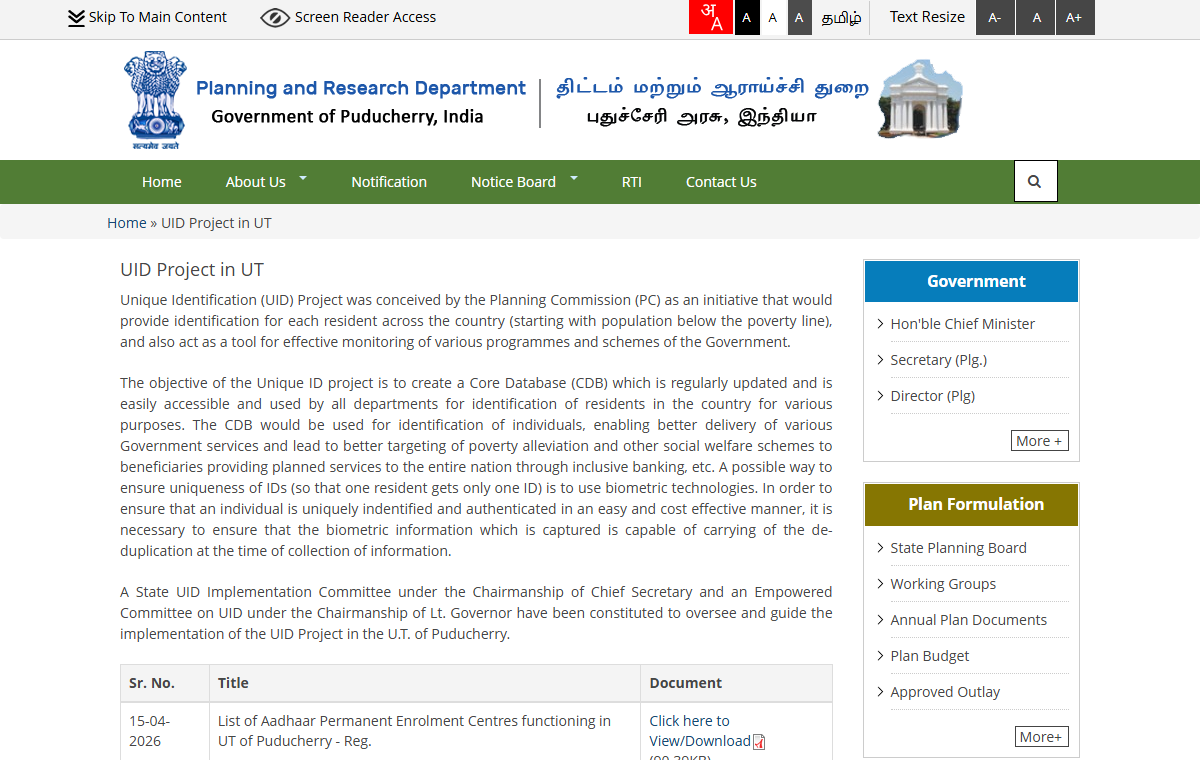
Task: Decrease text size with A- button
Action: (x=995, y=17)
